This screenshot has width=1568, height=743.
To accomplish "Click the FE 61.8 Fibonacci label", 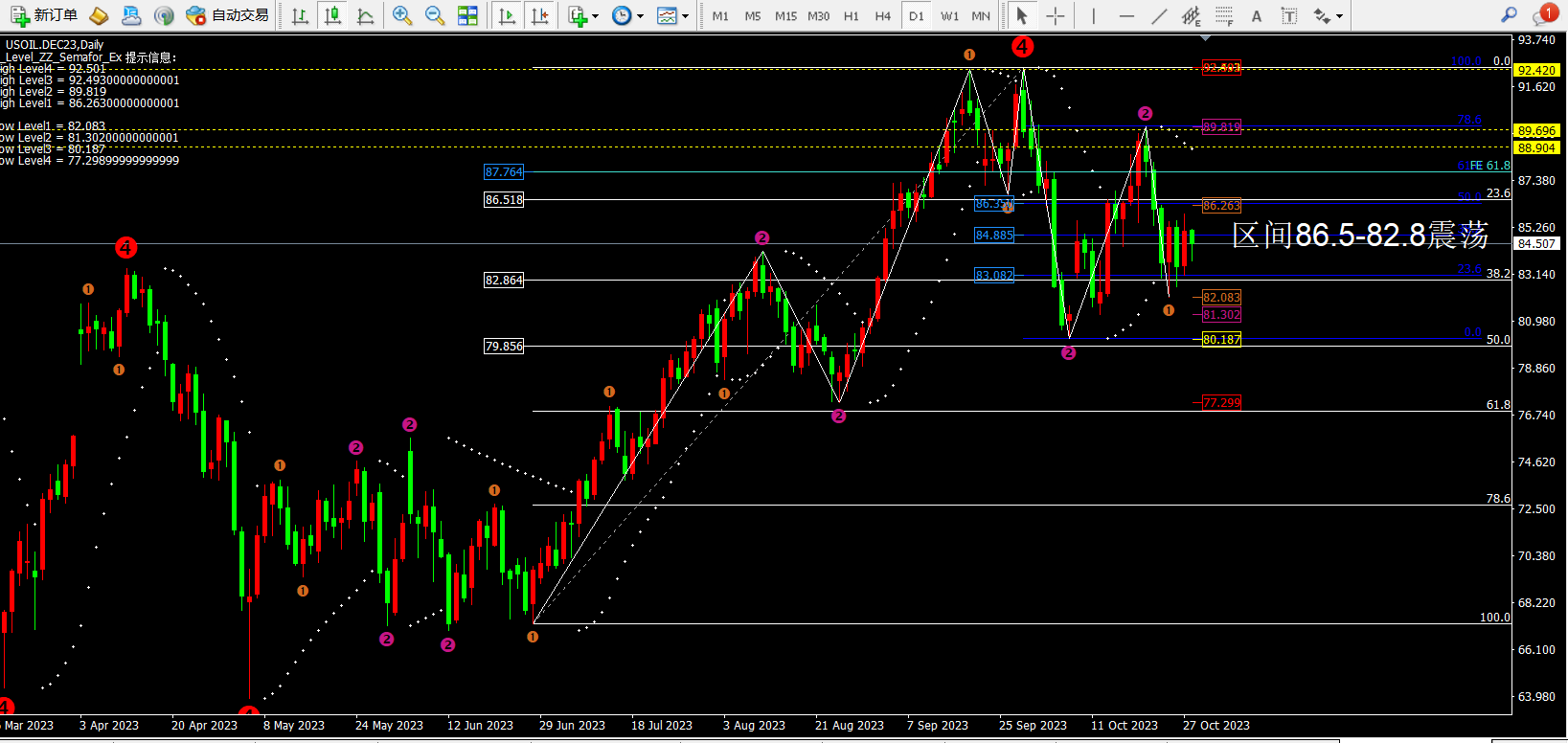I will (x=1489, y=166).
